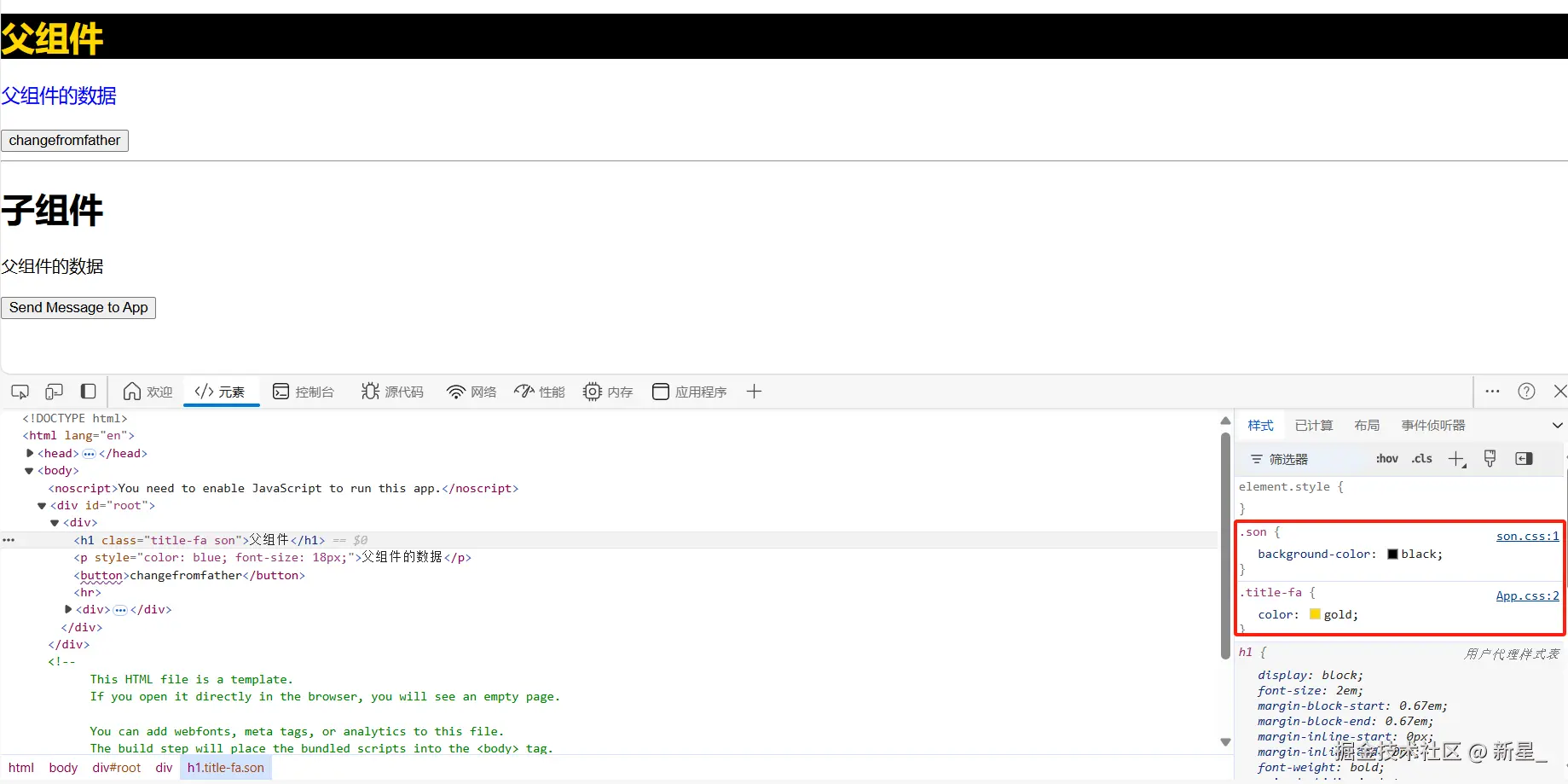
Task: Click the black background-color swatch
Action: 1392,555
